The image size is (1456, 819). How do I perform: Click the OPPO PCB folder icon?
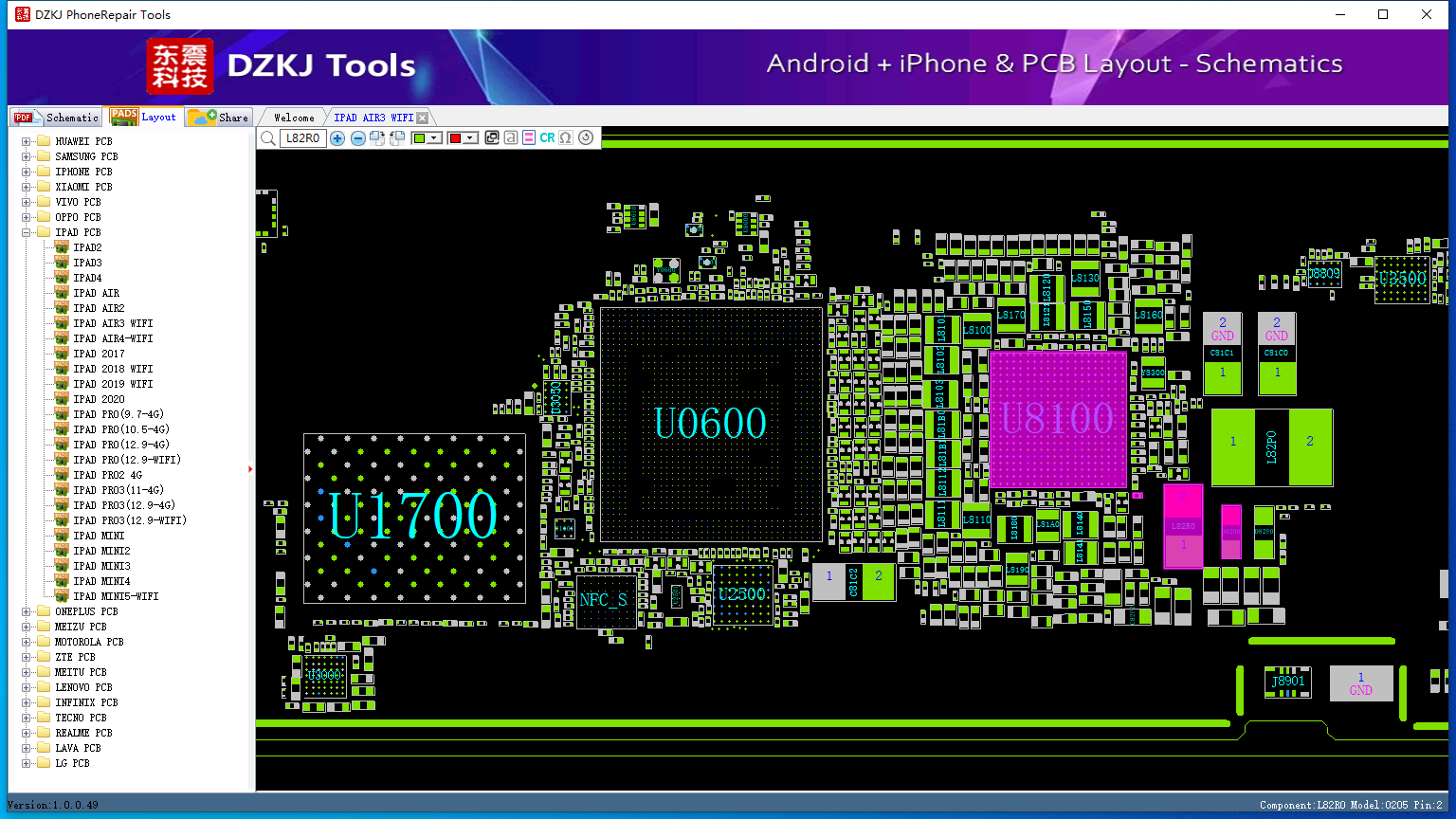point(43,217)
